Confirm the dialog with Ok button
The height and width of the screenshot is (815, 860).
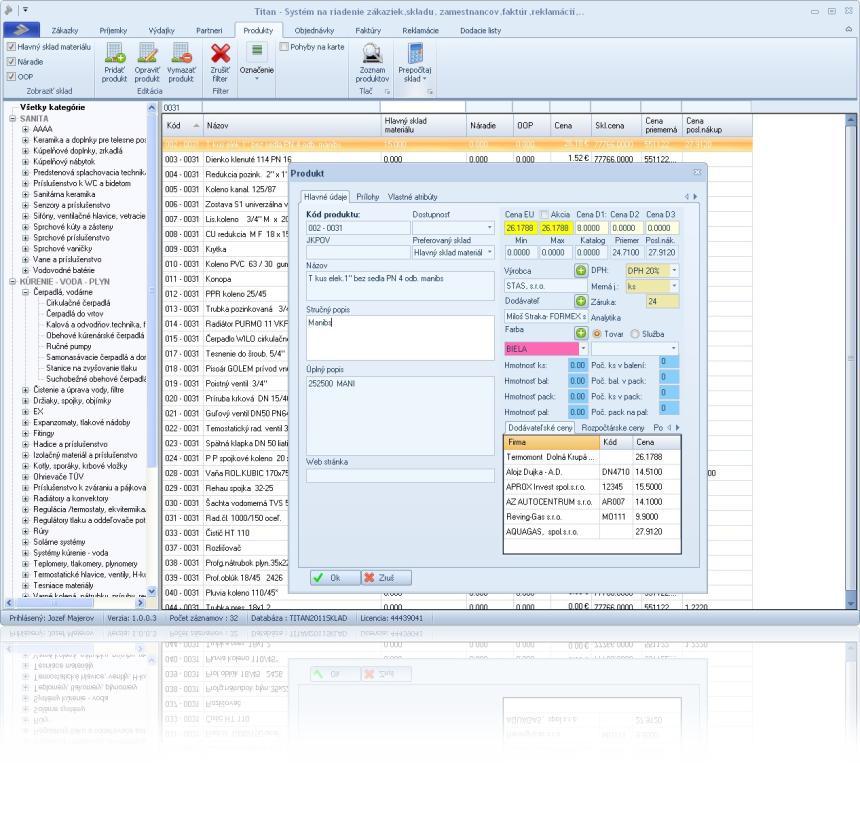click(x=335, y=578)
